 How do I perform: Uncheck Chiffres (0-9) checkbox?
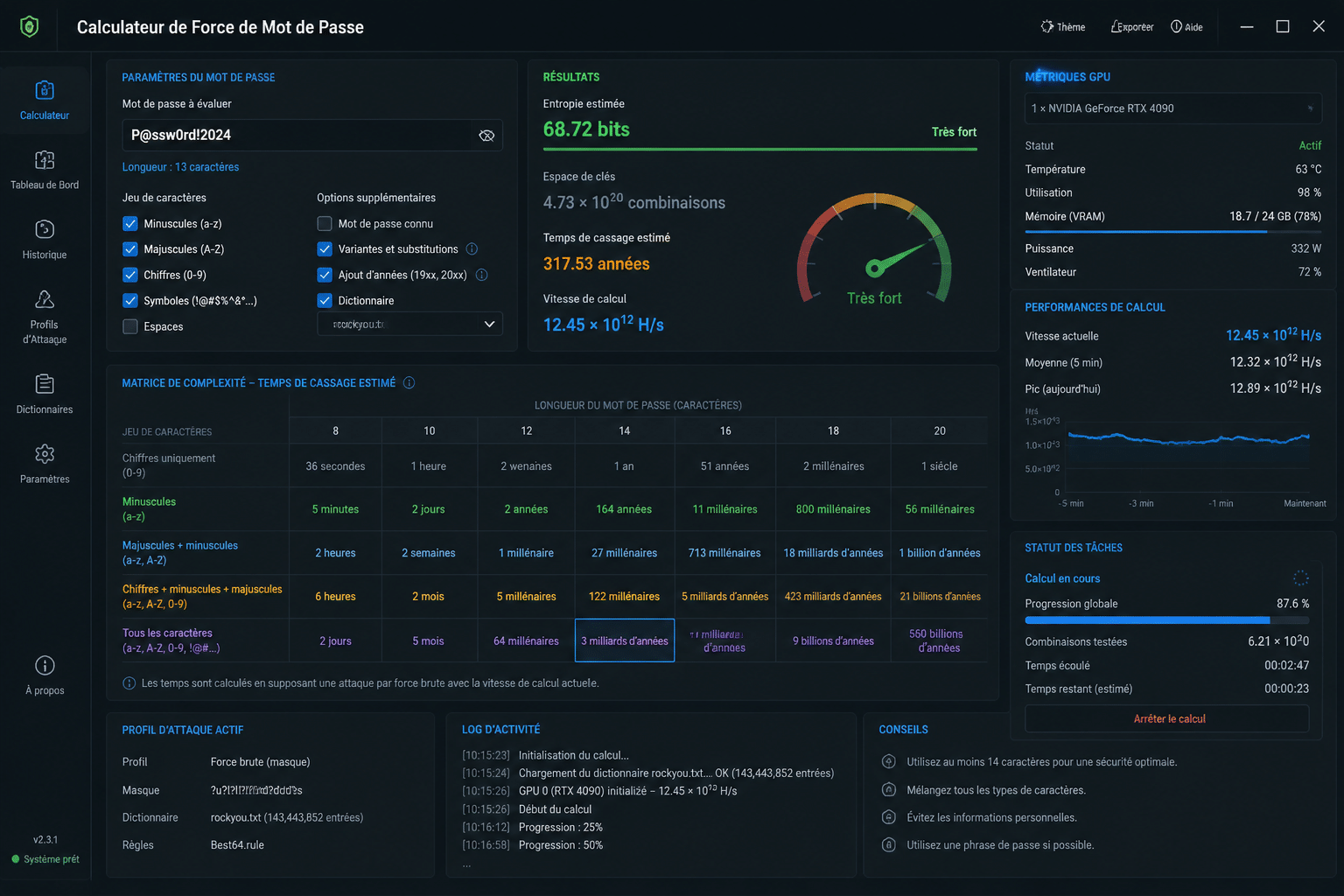click(x=130, y=275)
